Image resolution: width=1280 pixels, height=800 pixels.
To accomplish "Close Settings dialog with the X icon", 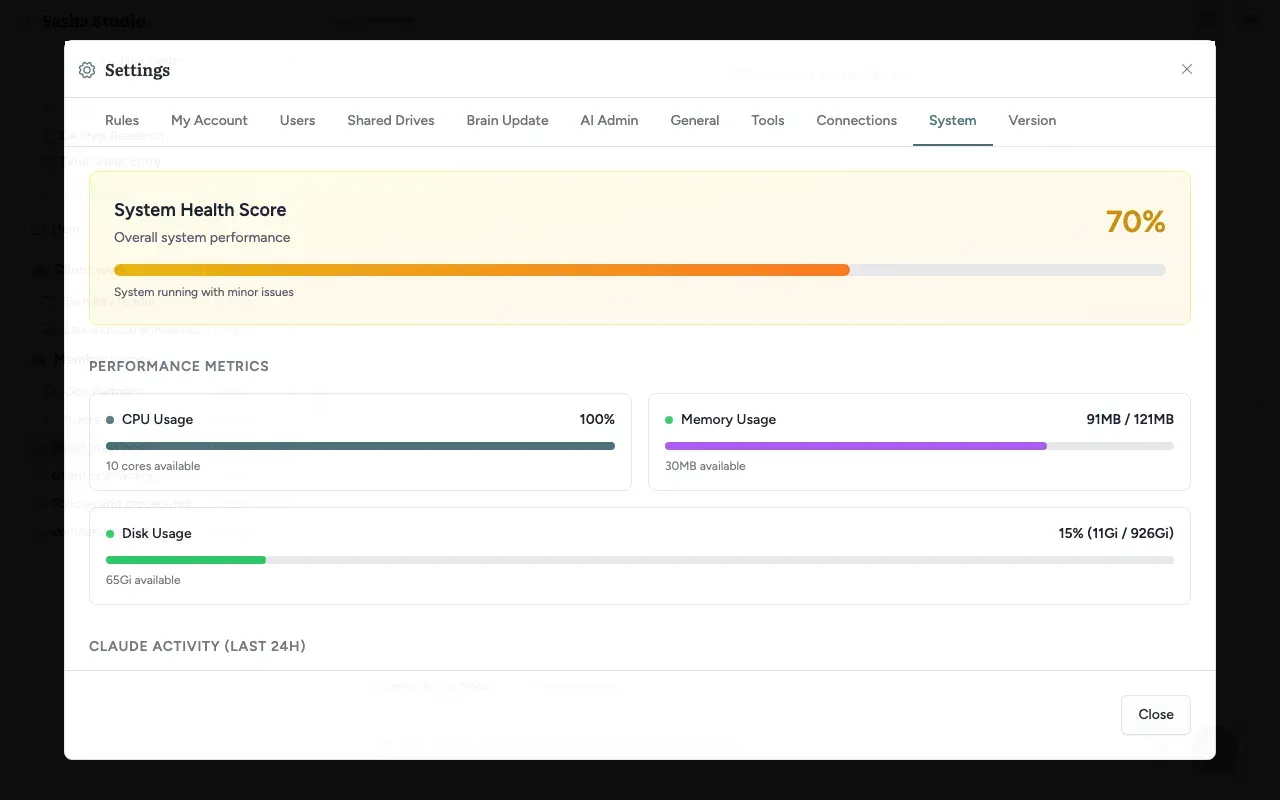I will click(1187, 69).
